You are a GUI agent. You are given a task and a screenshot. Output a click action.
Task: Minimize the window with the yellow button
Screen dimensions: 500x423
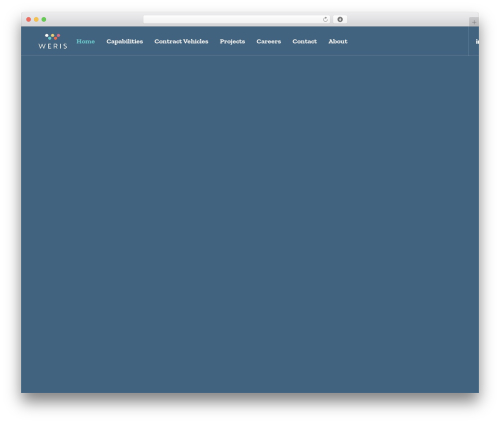36,19
